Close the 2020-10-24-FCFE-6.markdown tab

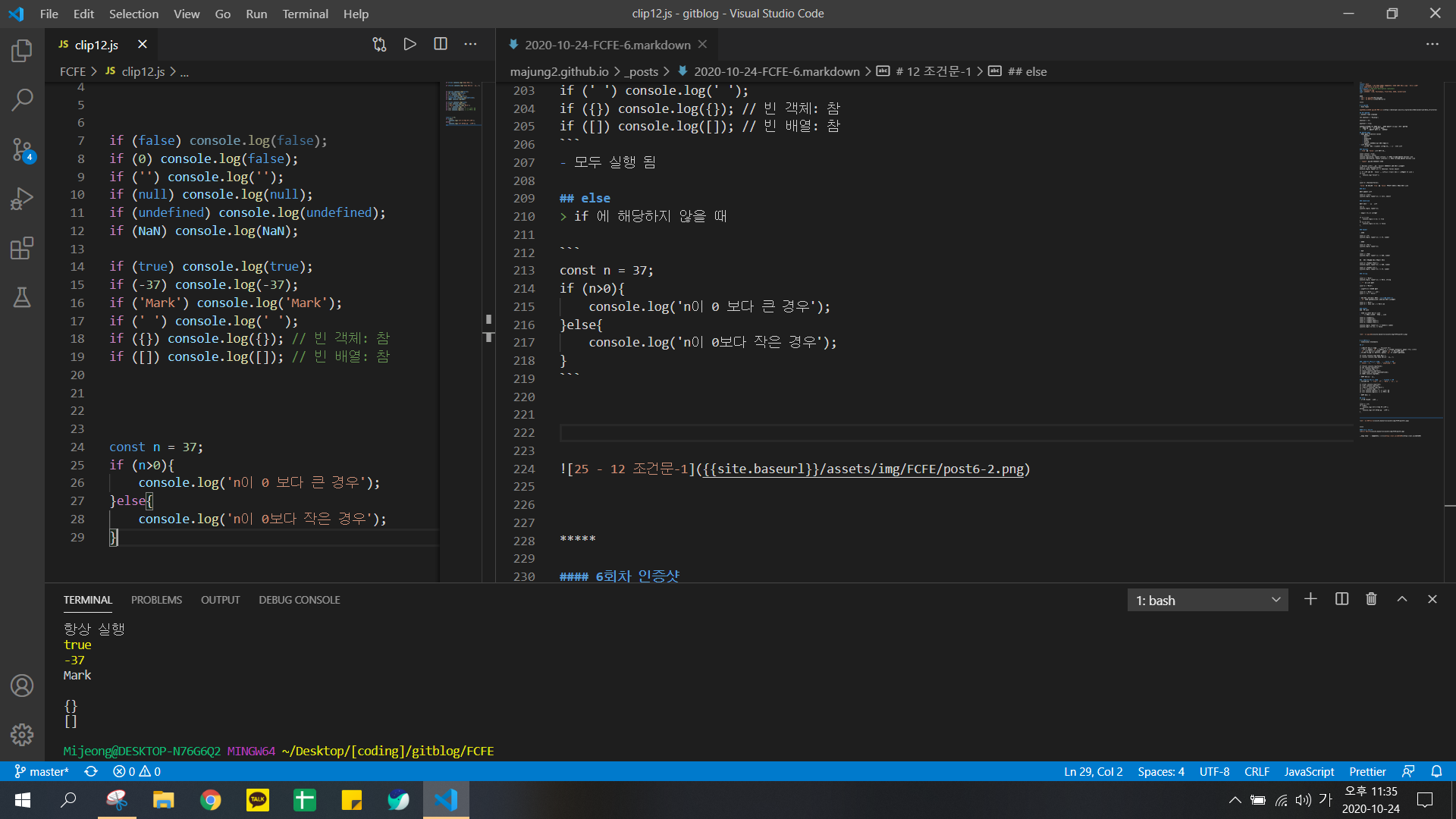point(702,45)
